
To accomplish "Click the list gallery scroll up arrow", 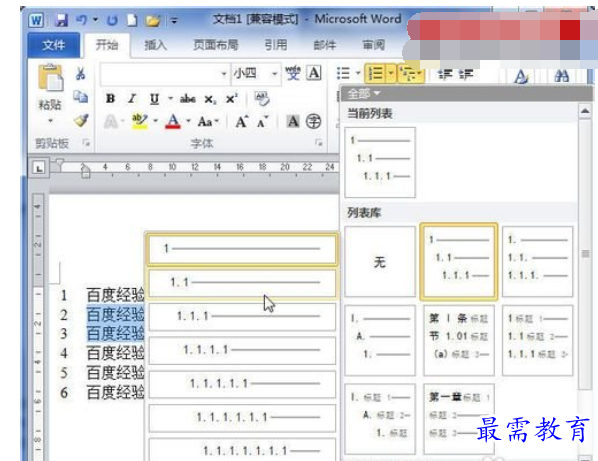I will point(585,111).
